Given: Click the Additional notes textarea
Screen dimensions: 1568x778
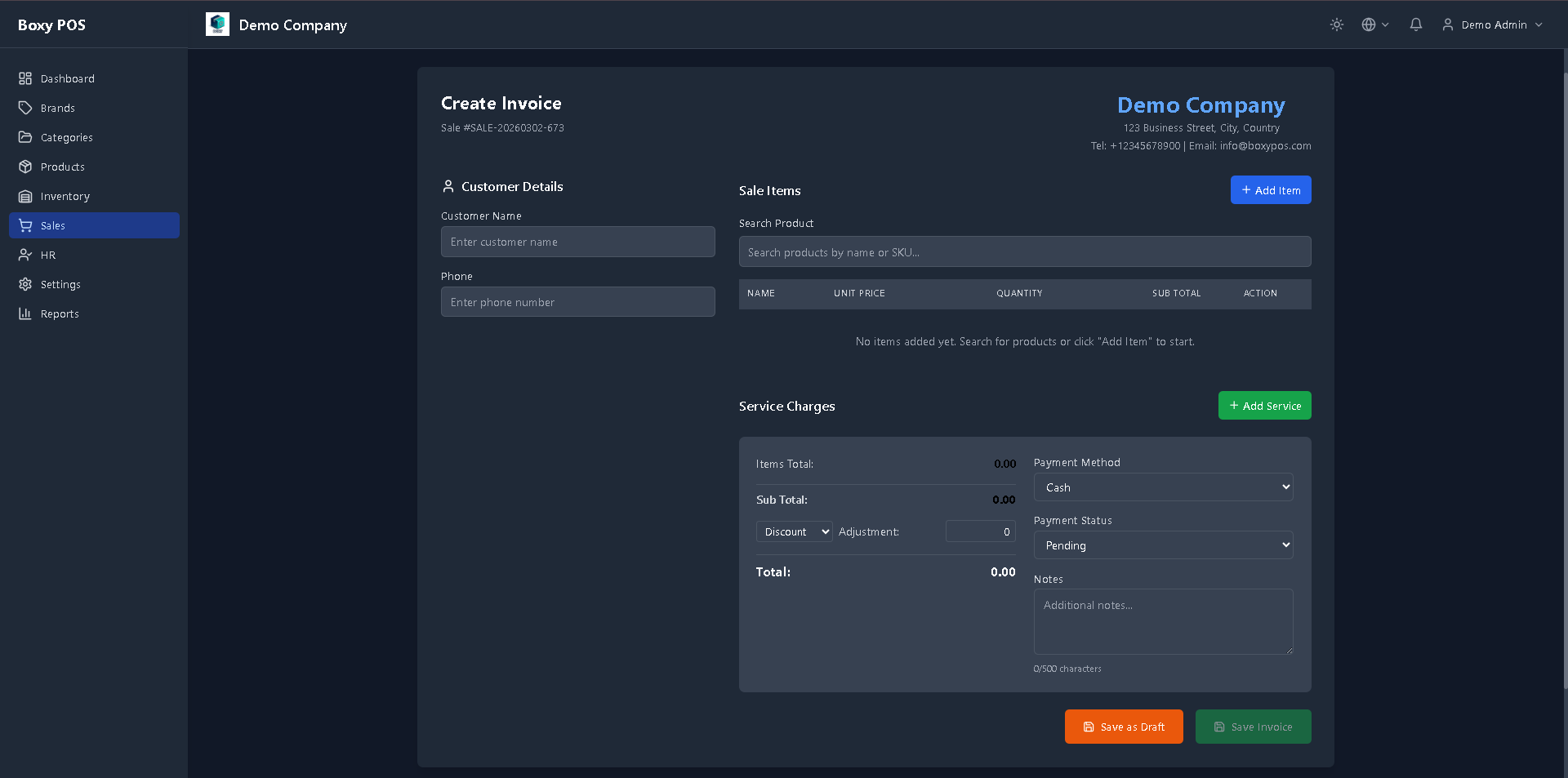Looking at the screenshot, I should coord(1163,622).
